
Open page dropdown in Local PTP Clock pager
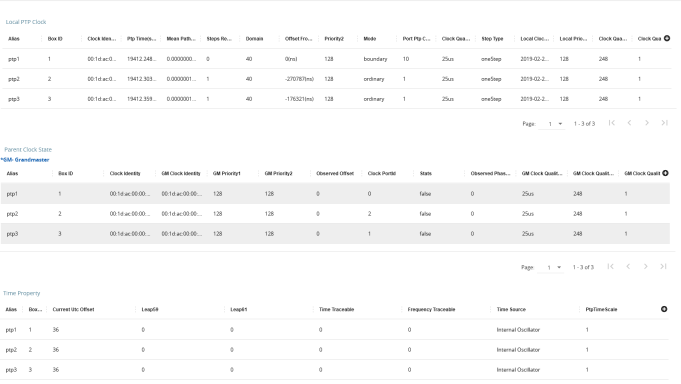tap(552, 124)
